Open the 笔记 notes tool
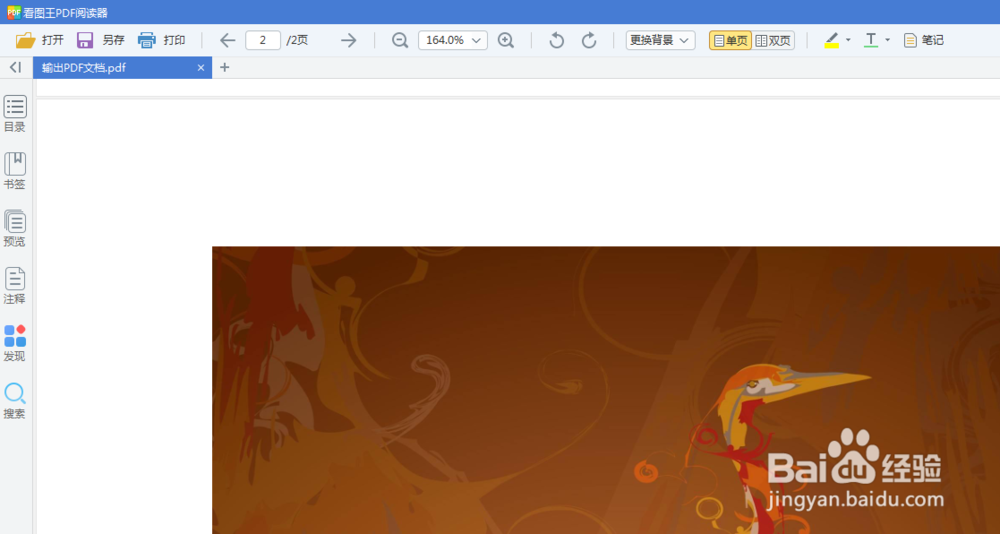1000x534 pixels. tap(923, 40)
